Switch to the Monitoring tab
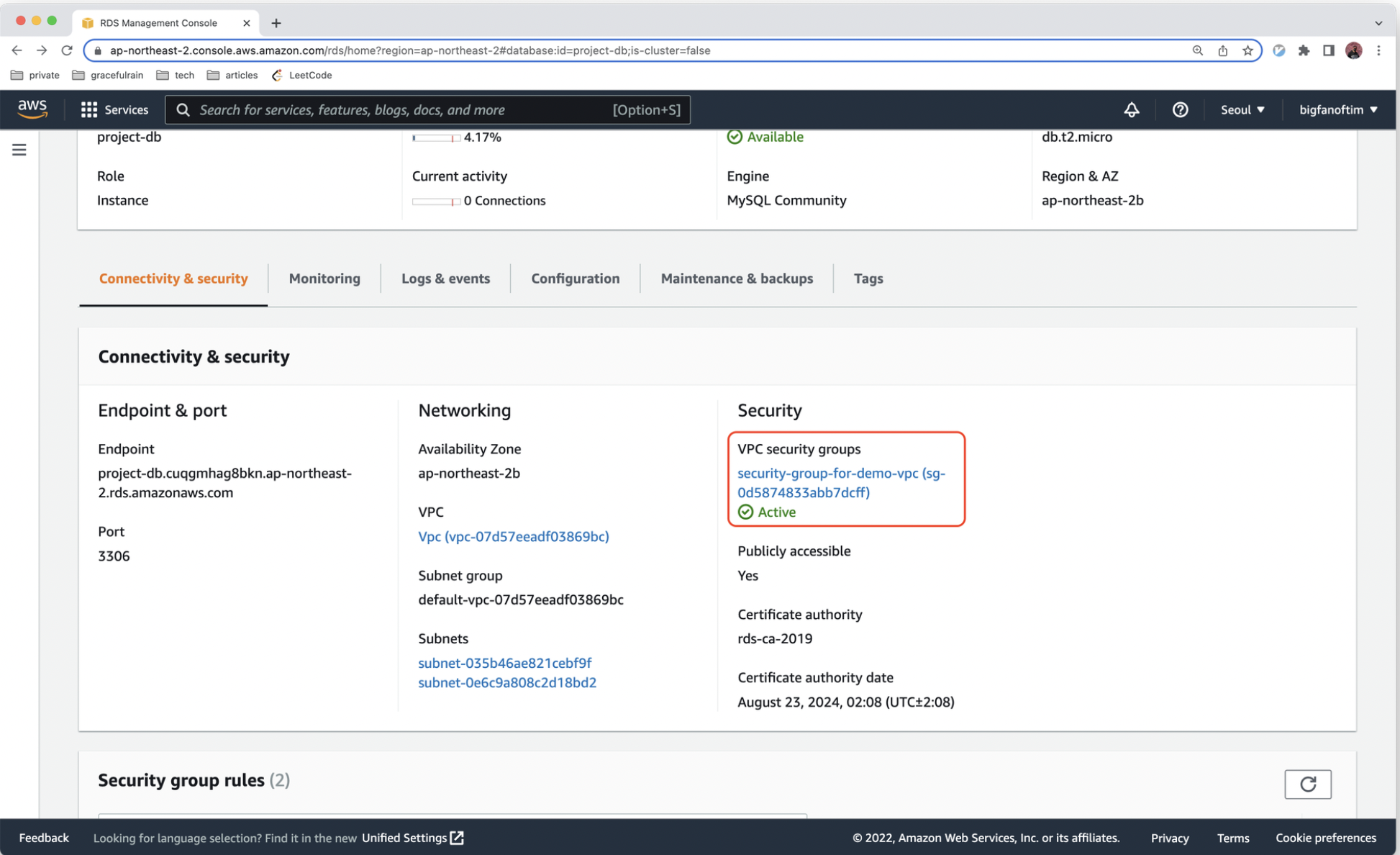The height and width of the screenshot is (855, 1400). [x=324, y=279]
